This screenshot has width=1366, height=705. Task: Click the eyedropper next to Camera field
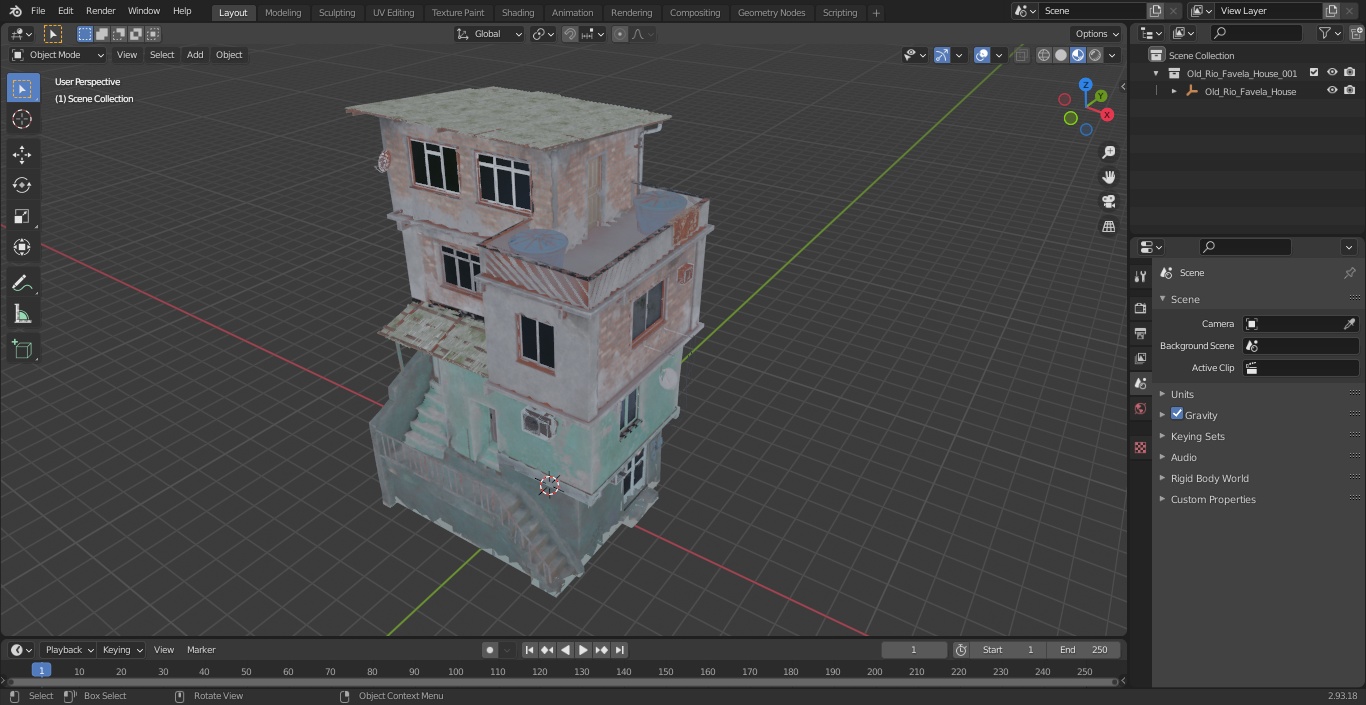tap(1349, 324)
